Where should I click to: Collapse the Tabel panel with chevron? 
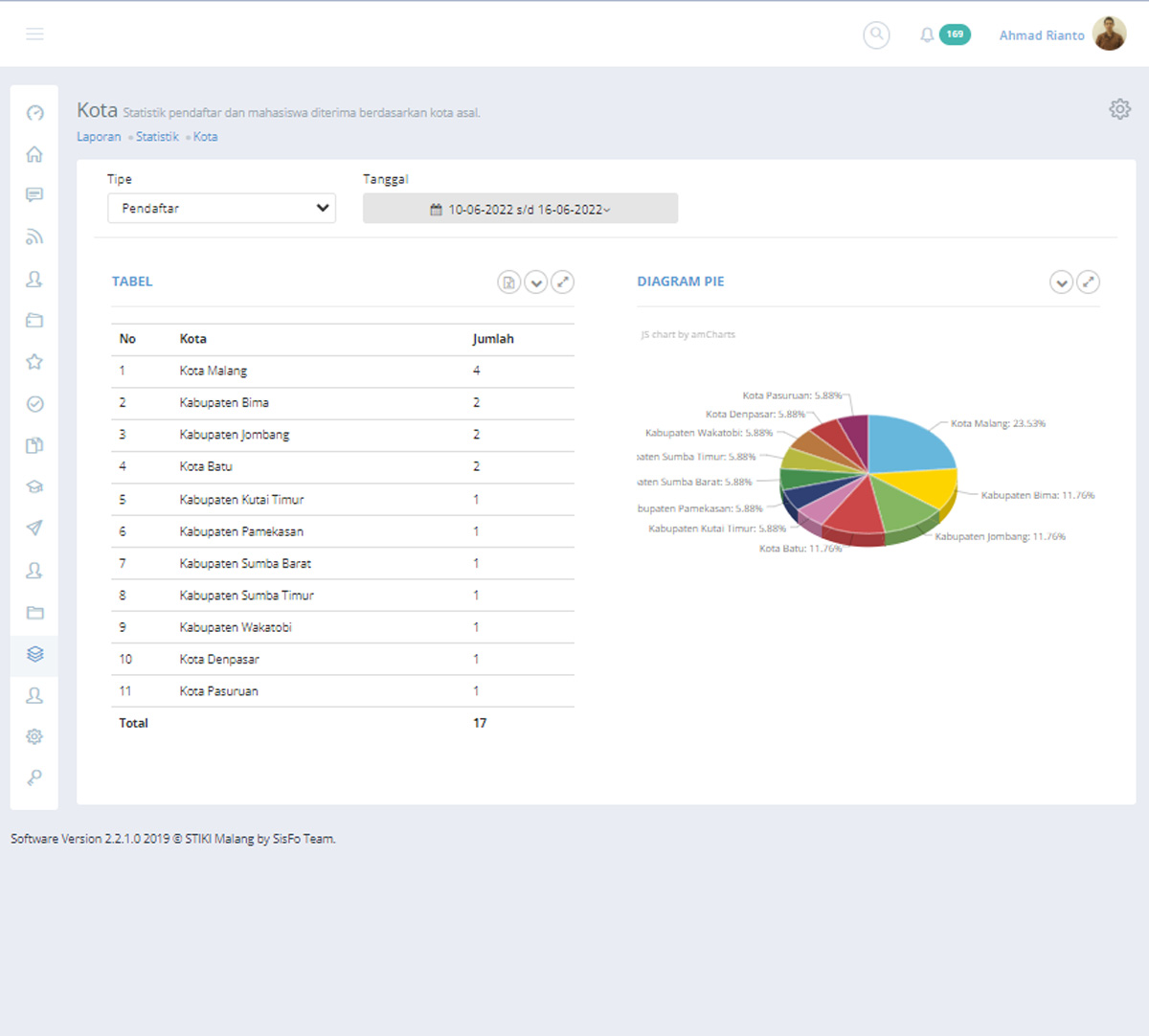[536, 282]
